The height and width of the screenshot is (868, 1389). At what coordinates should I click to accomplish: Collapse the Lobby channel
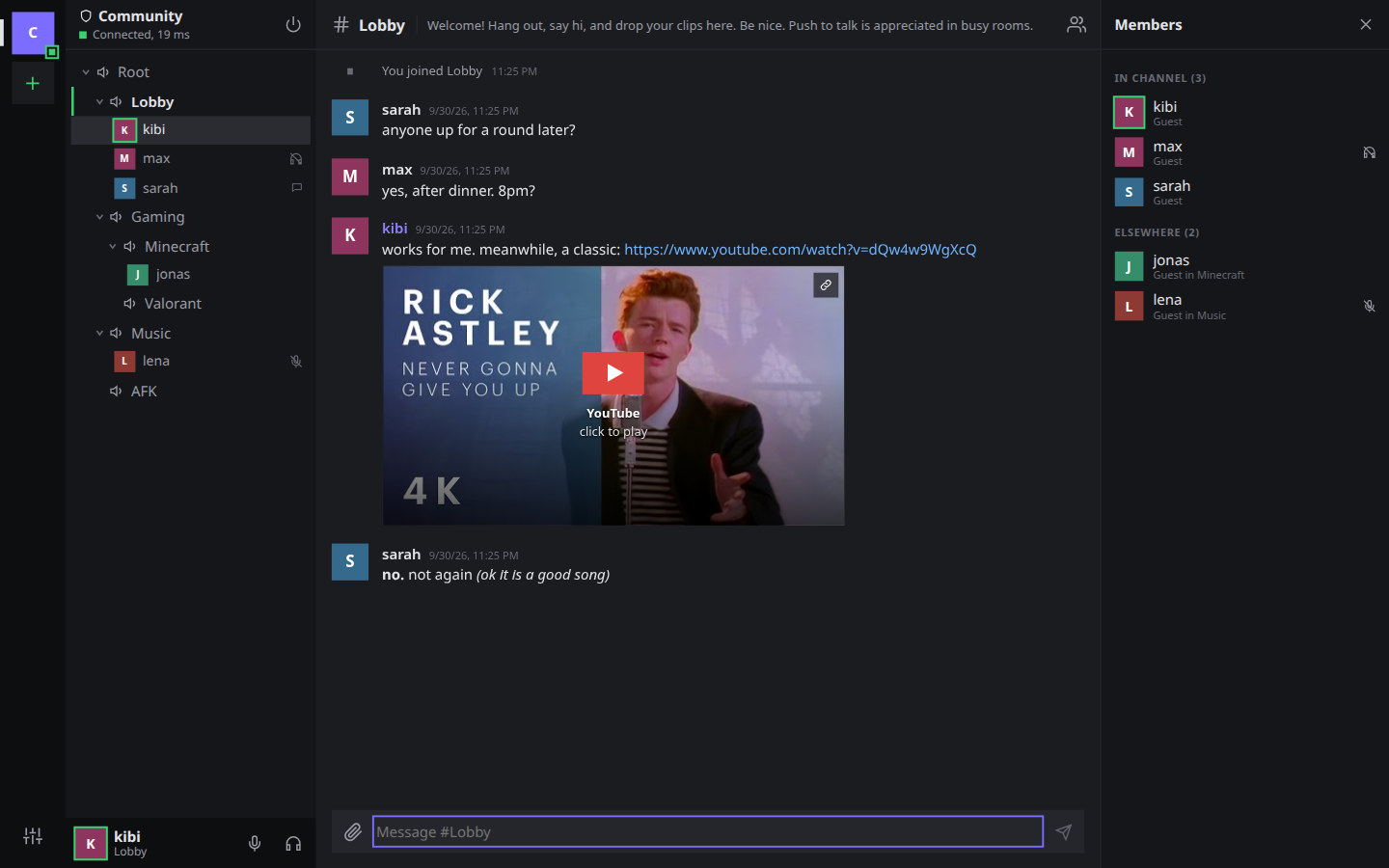click(99, 102)
